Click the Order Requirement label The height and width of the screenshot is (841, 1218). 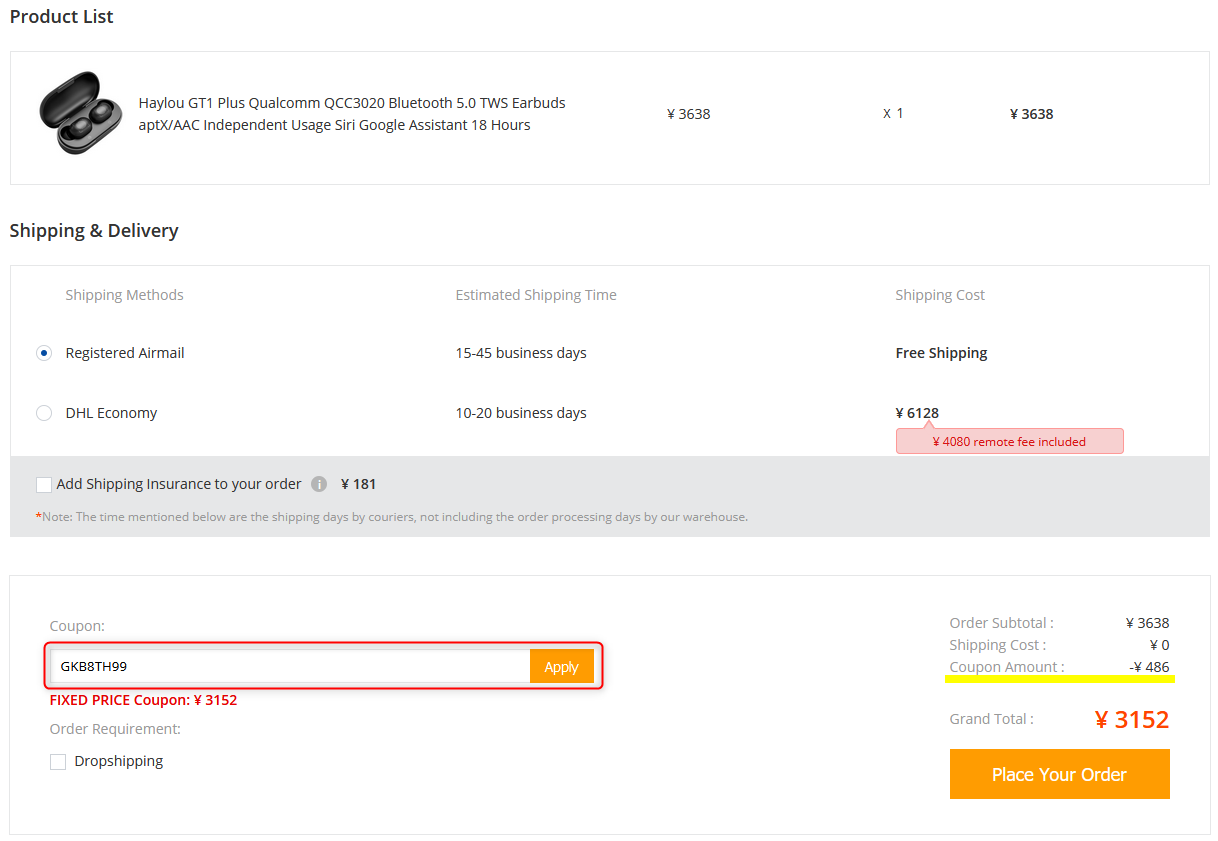tap(115, 729)
